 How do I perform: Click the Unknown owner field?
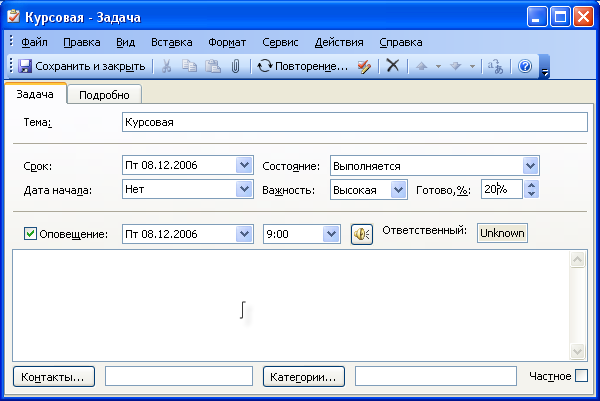pos(502,233)
